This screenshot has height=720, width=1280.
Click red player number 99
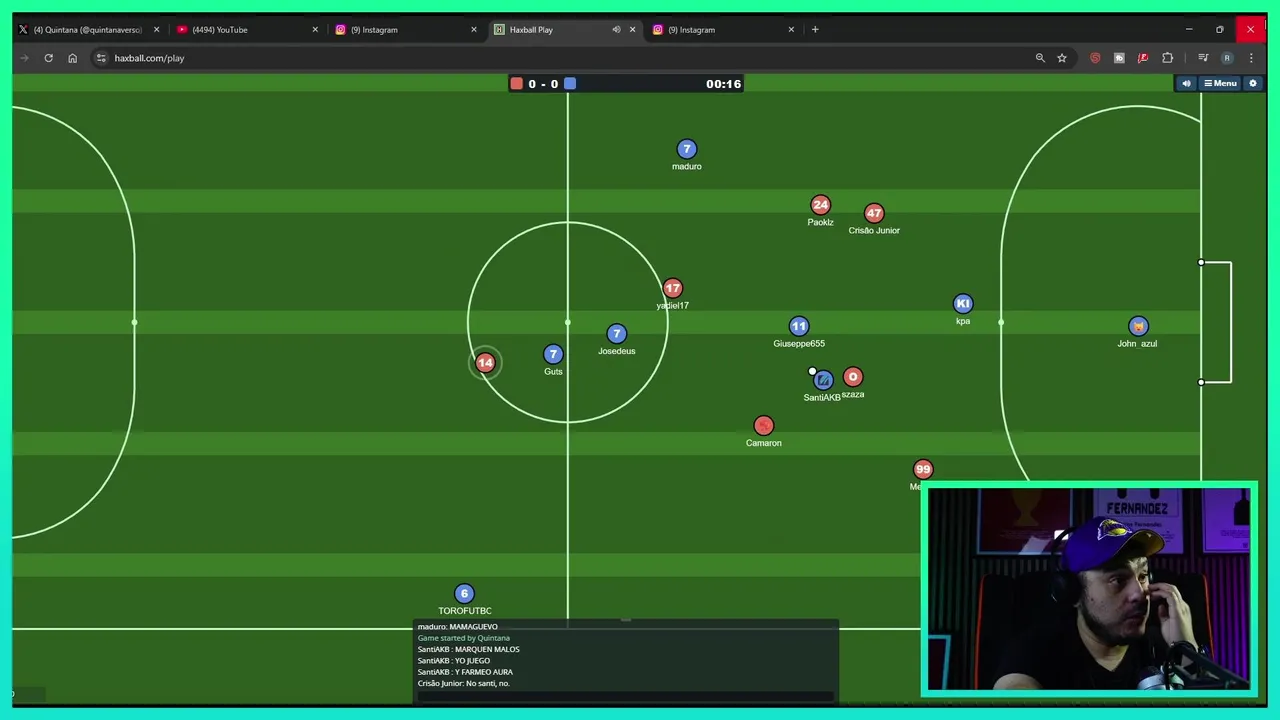coord(922,469)
